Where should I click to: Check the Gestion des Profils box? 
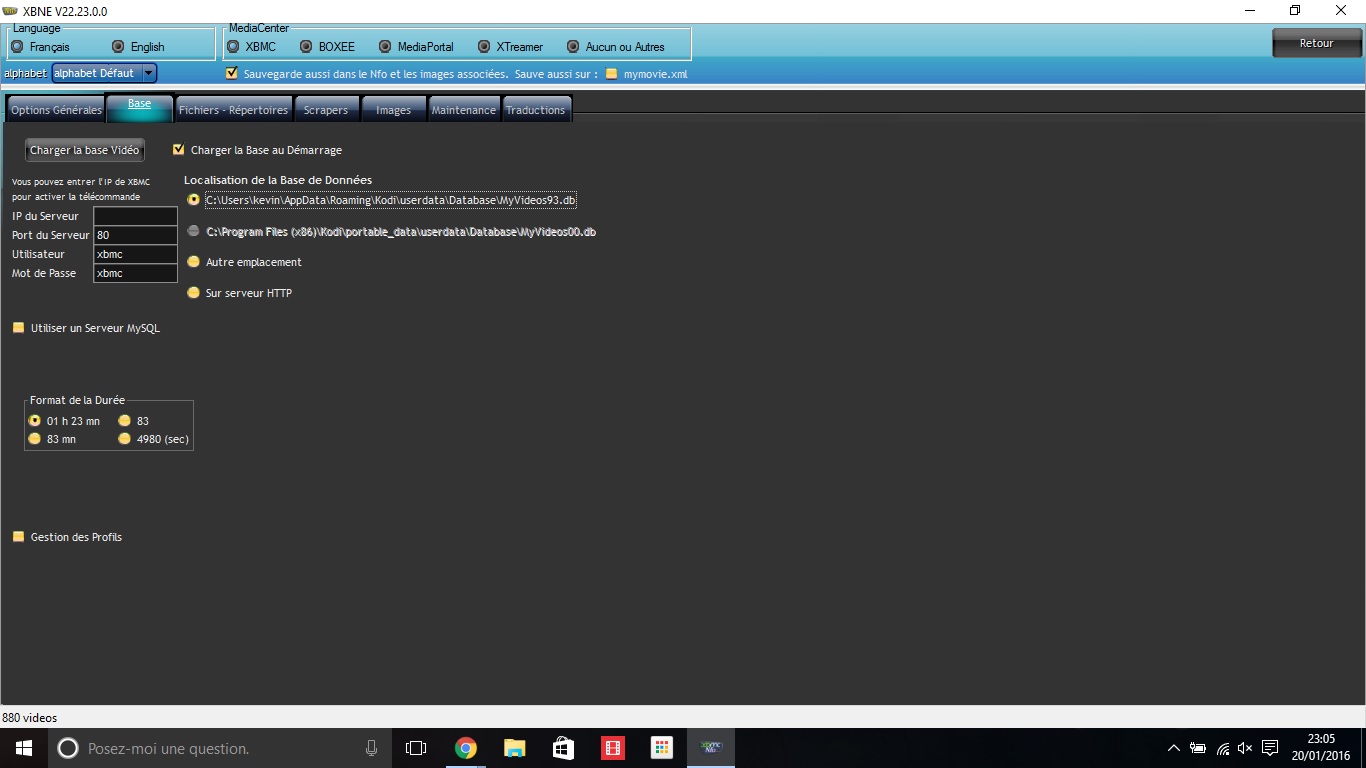click(18, 537)
